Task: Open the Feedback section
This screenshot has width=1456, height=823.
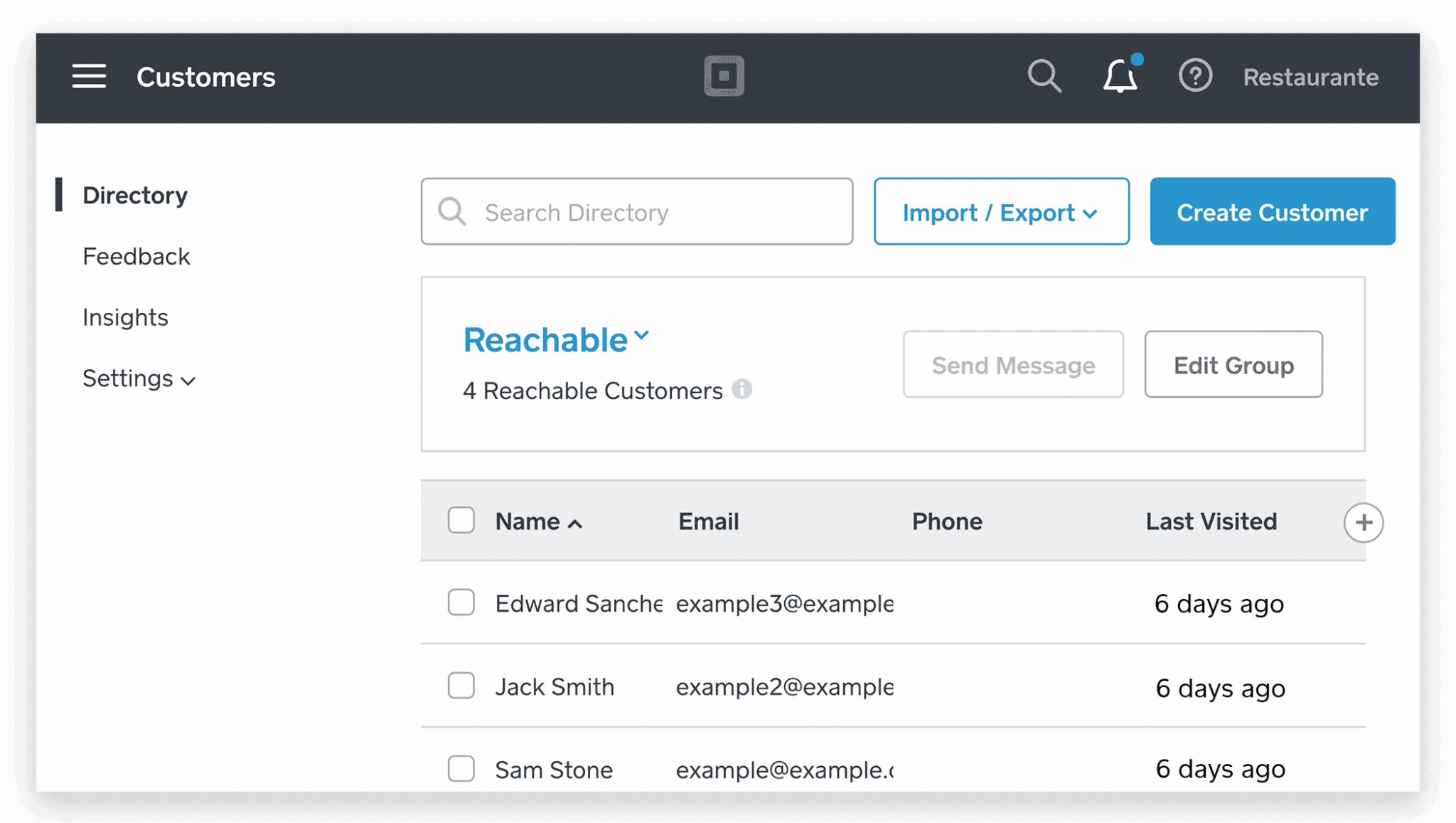Action: (x=136, y=256)
